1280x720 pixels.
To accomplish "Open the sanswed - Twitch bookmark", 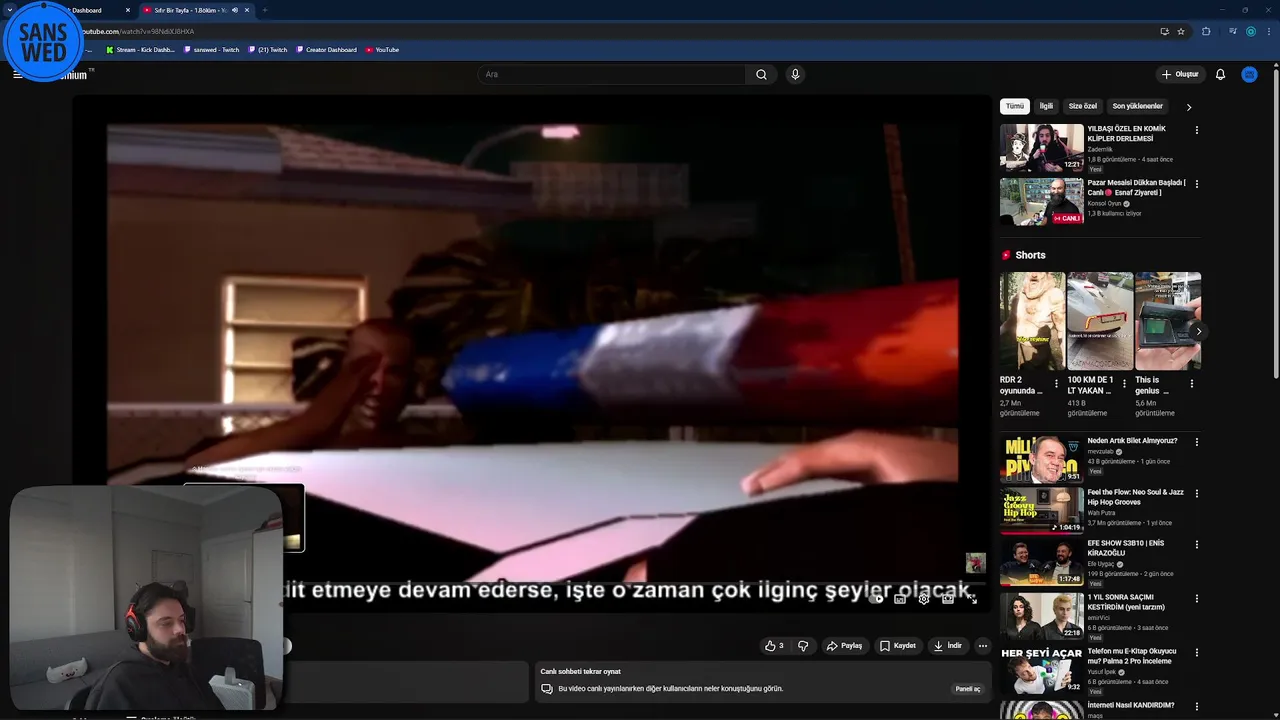I will 212,50.
